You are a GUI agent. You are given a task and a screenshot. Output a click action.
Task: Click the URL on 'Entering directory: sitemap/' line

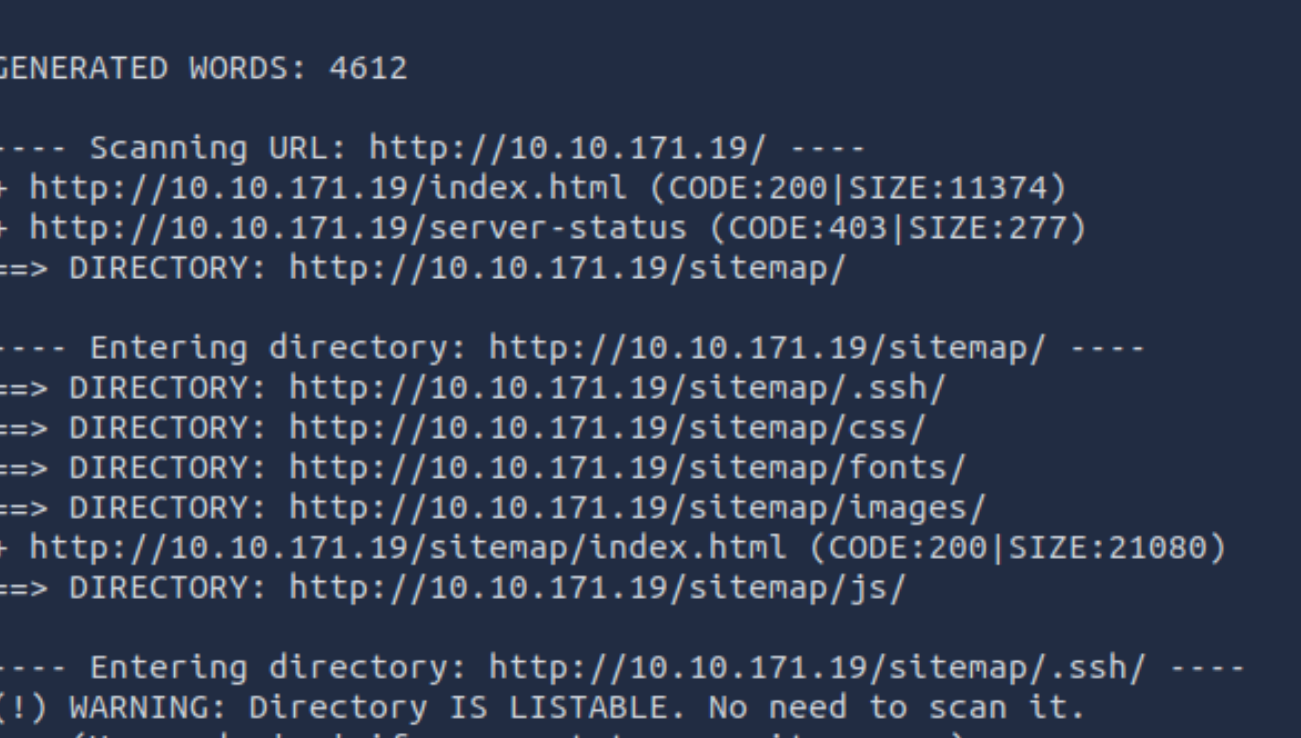click(x=767, y=348)
